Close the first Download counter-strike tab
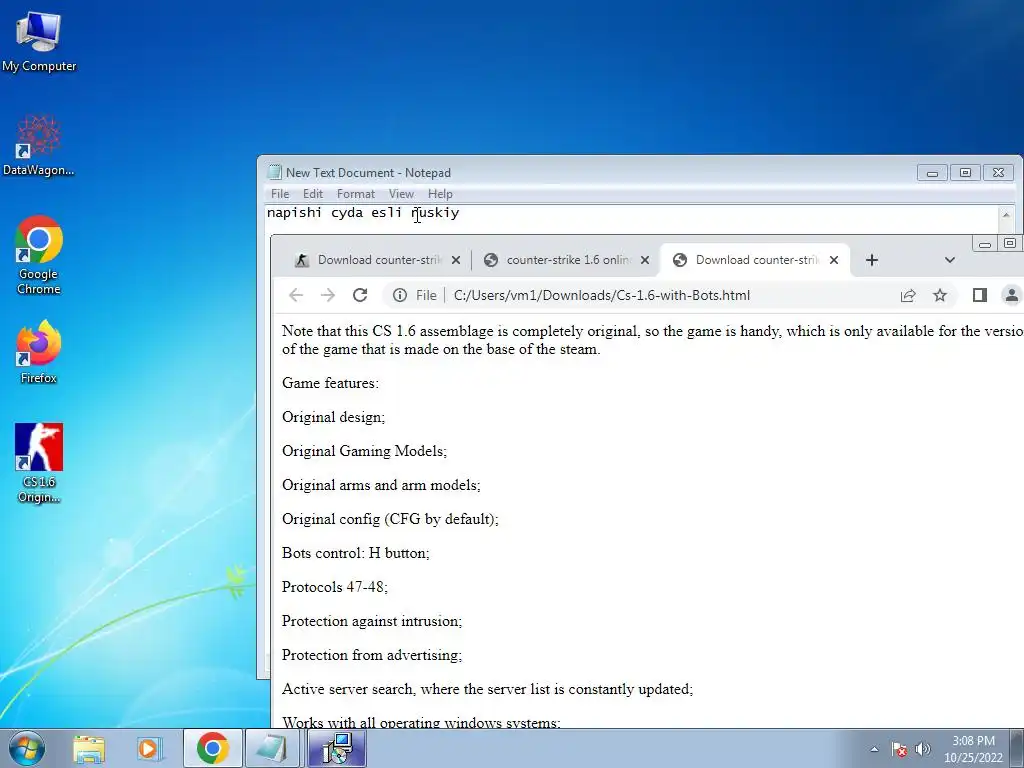 click(x=456, y=260)
